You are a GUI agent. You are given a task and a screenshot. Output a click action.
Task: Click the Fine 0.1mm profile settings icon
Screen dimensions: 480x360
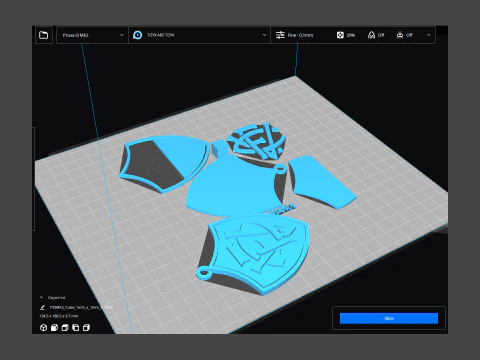point(280,35)
